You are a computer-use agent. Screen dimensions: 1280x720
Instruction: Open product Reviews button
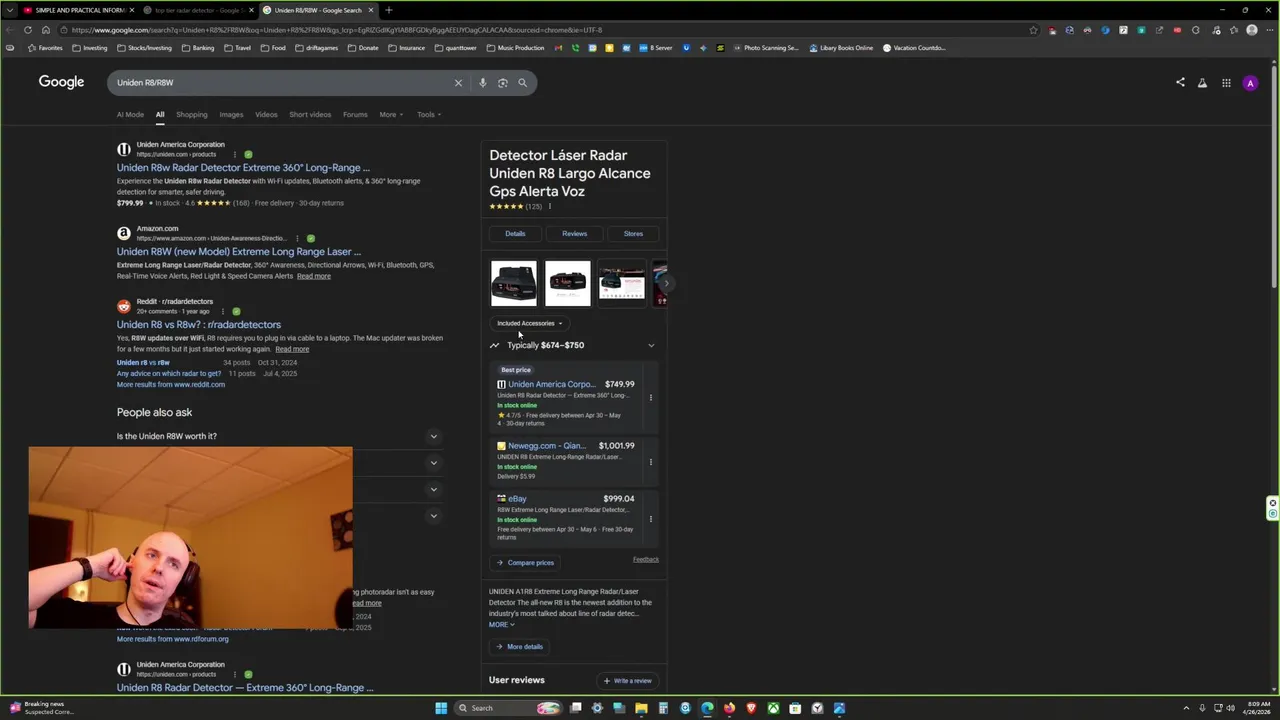click(574, 233)
